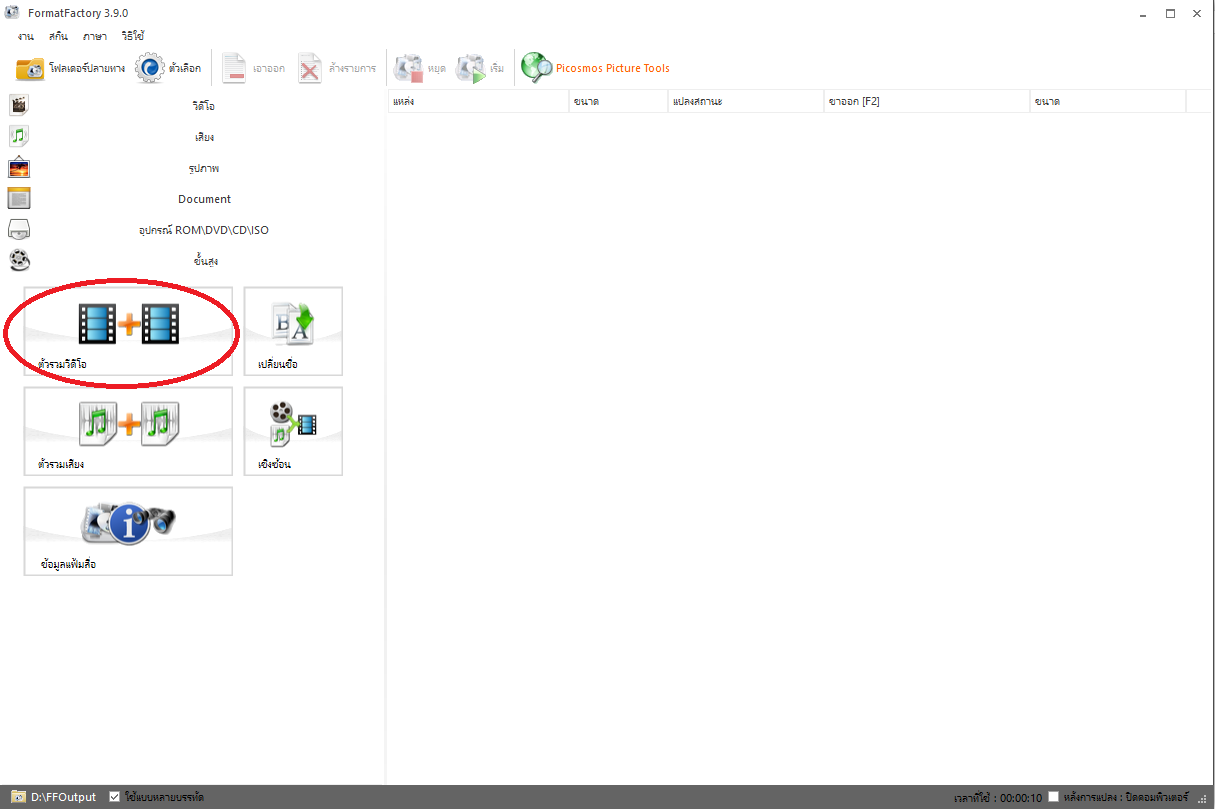Click the Rename B-to-A icon
Screen dimensions: 1215x809
(x=293, y=324)
